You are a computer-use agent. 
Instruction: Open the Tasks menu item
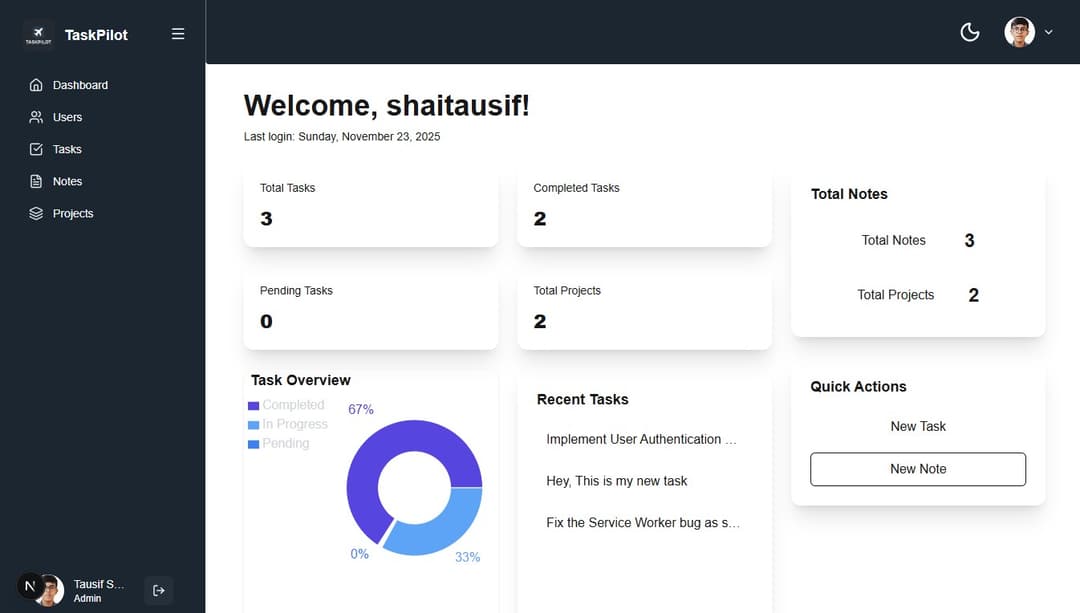tap(68, 149)
